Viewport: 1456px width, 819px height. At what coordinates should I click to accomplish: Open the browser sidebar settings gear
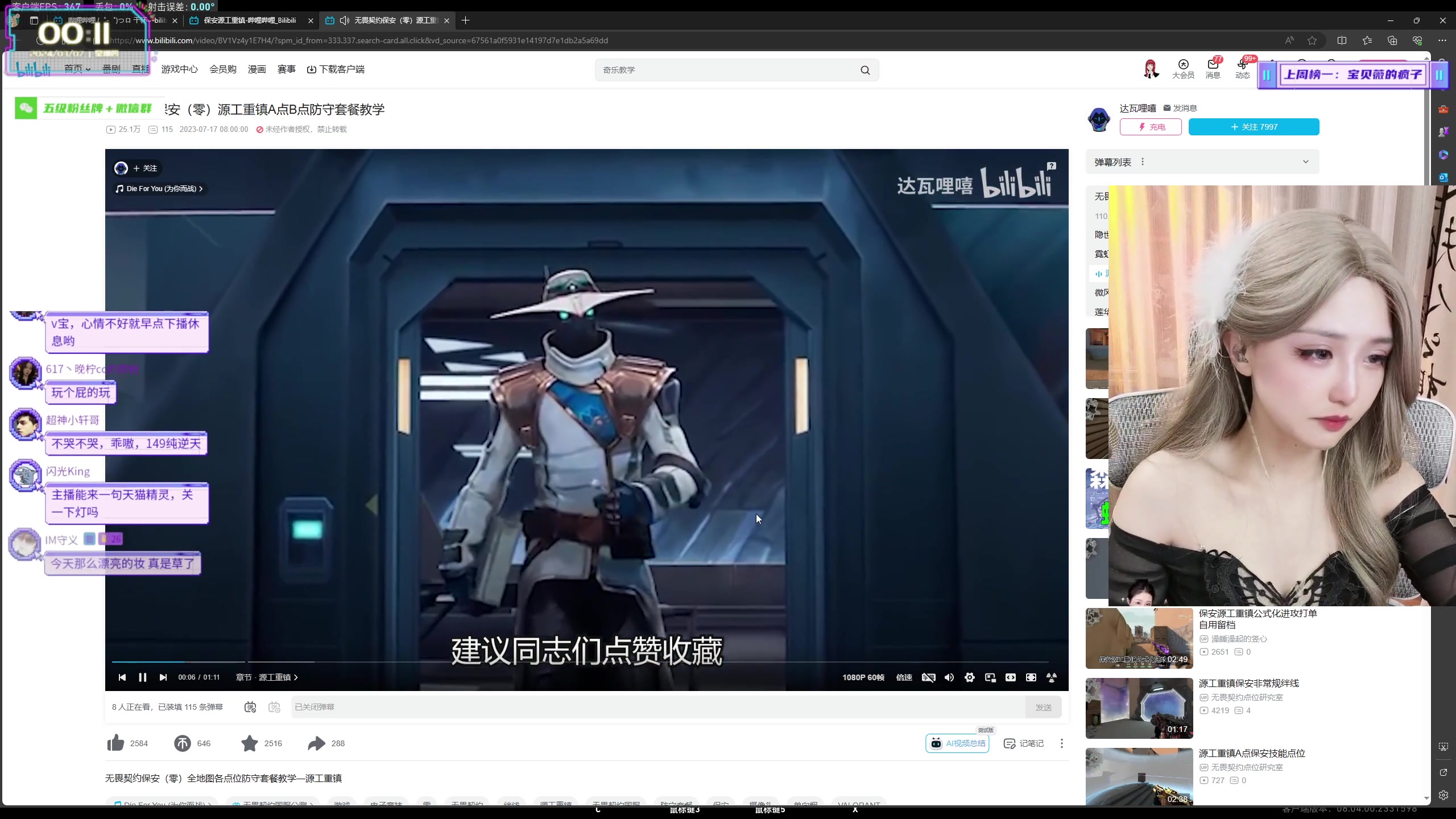coord(1443,795)
